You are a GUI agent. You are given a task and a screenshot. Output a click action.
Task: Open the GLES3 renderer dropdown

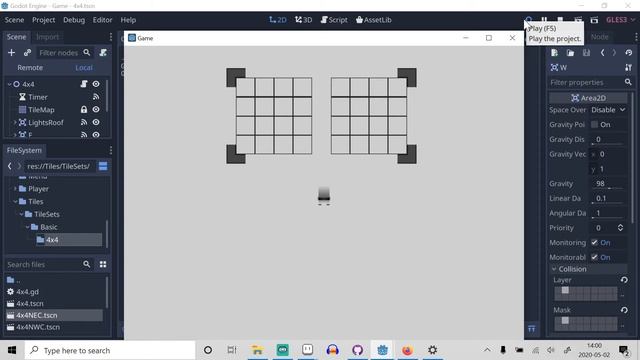click(x=620, y=20)
